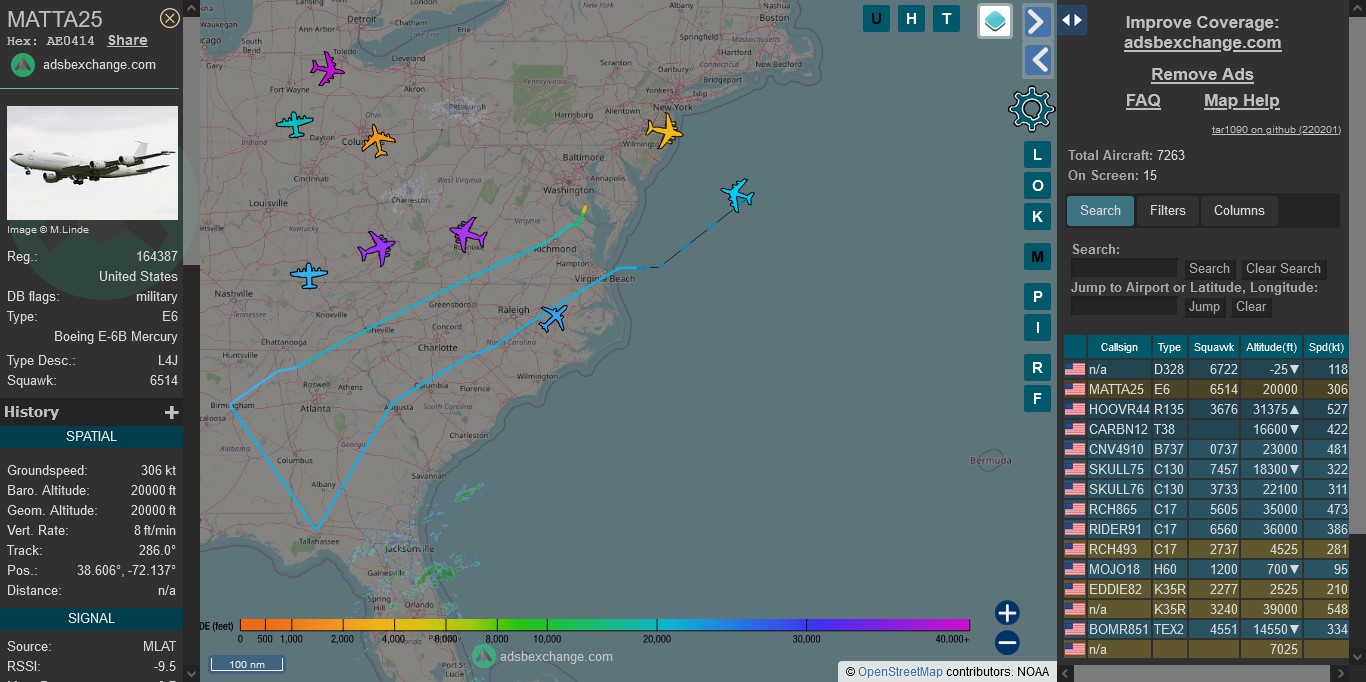Select the magenta aircraft near Toledo
Viewport: 1366px width, 682px height.
pyautogui.click(x=327, y=68)
